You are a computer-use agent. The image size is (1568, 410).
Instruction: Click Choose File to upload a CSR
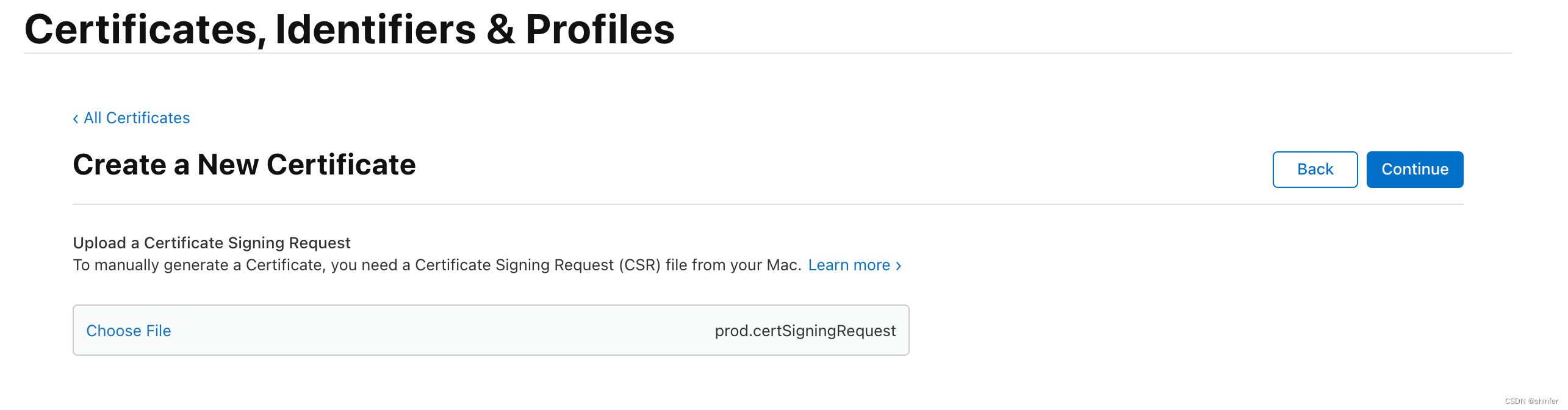(129, 330)
